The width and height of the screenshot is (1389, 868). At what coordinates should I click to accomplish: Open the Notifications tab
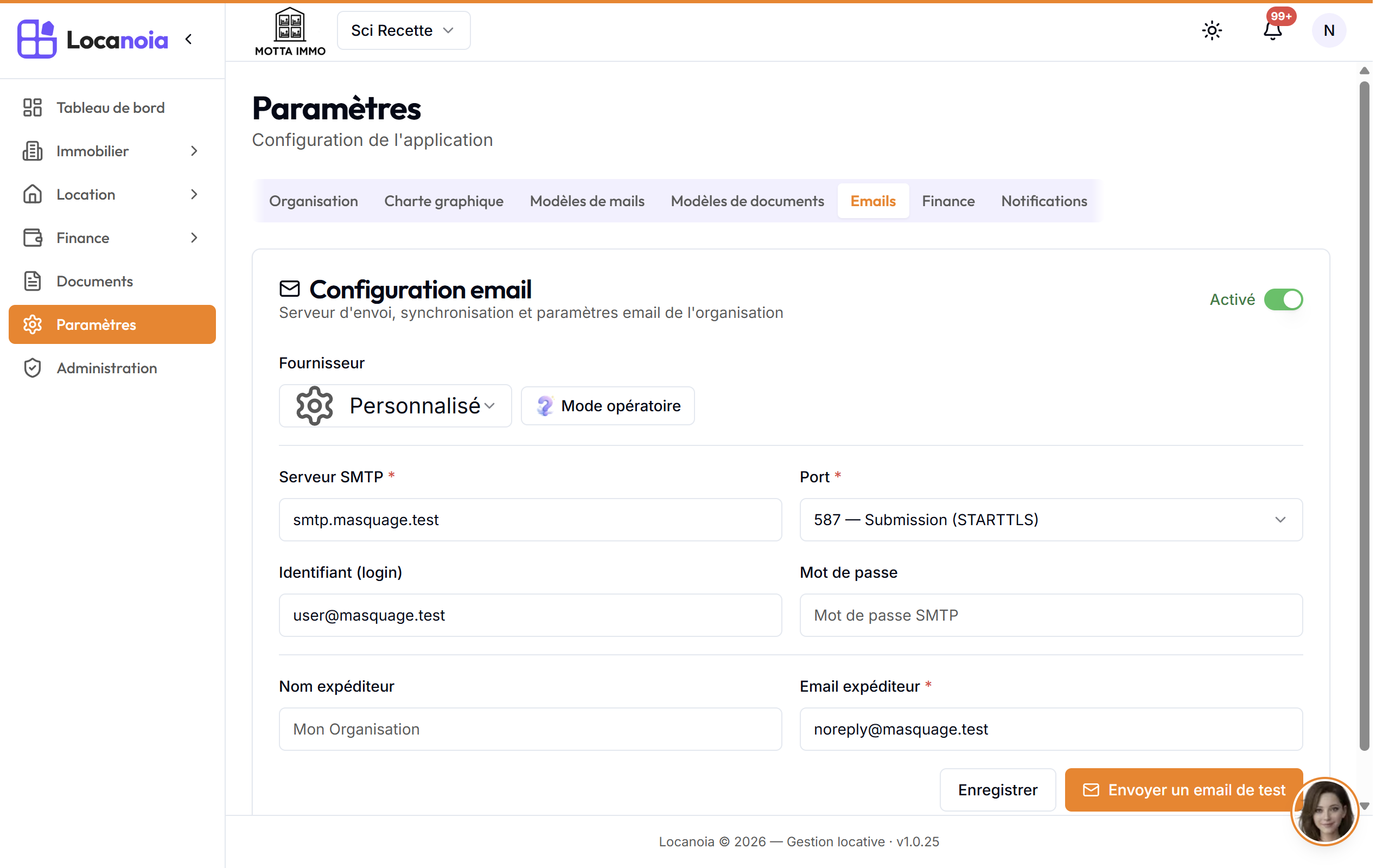pos(1044,201)
